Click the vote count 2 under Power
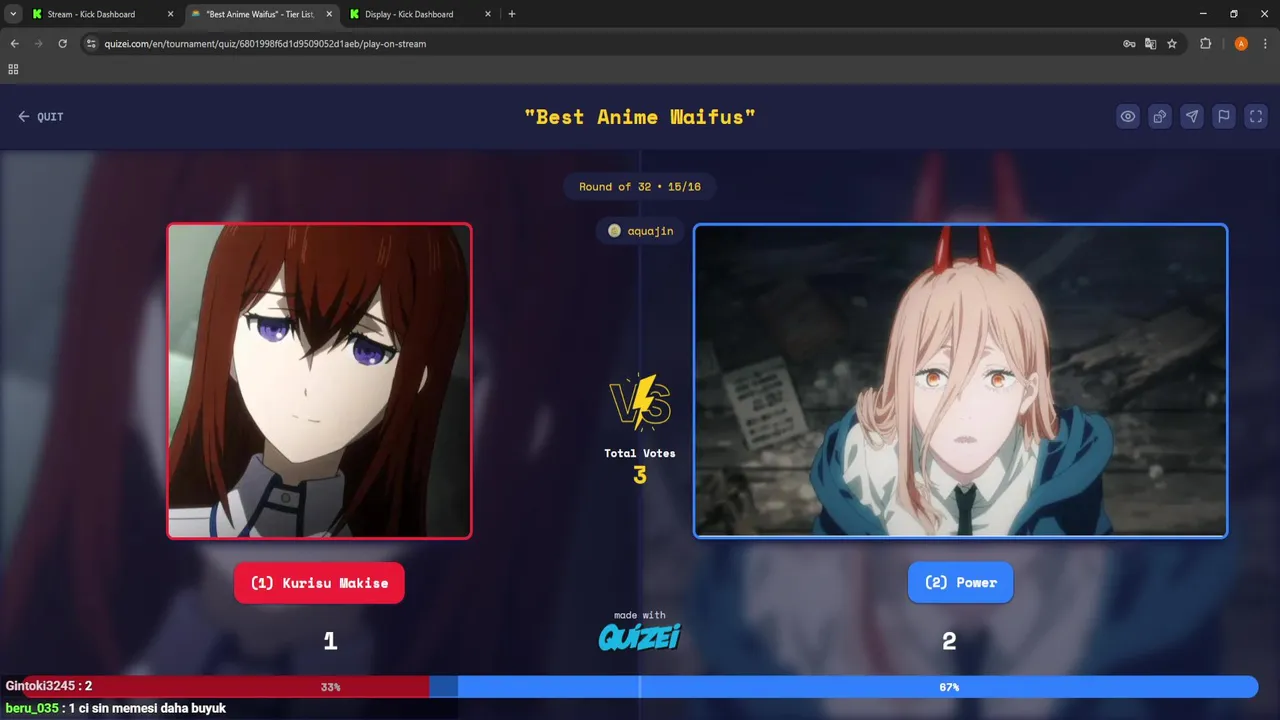 [949, 642]
